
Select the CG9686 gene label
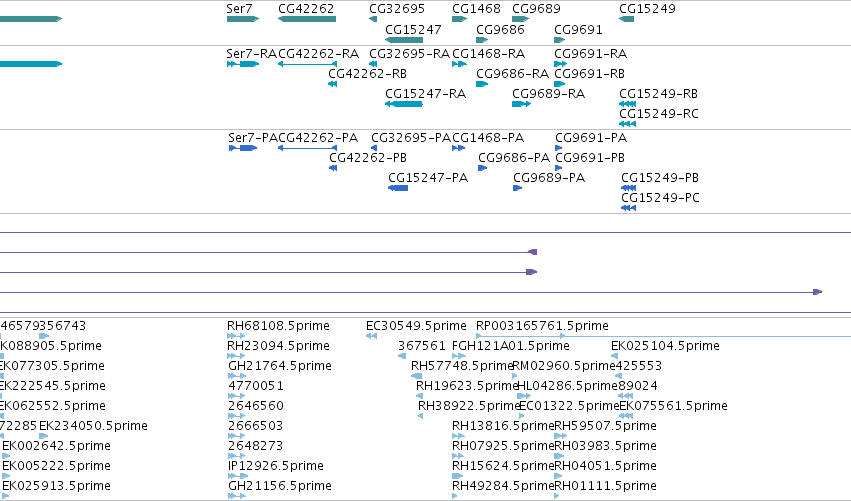[500, 29]
